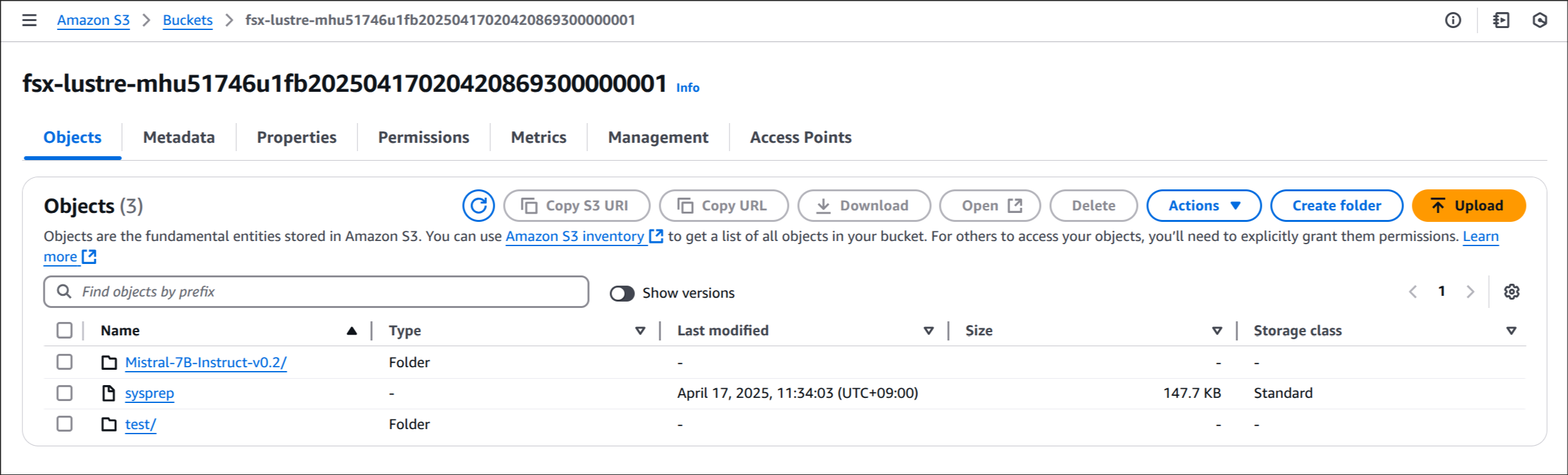
Task: Click the Delete button
Action: tap(1093, 206)
